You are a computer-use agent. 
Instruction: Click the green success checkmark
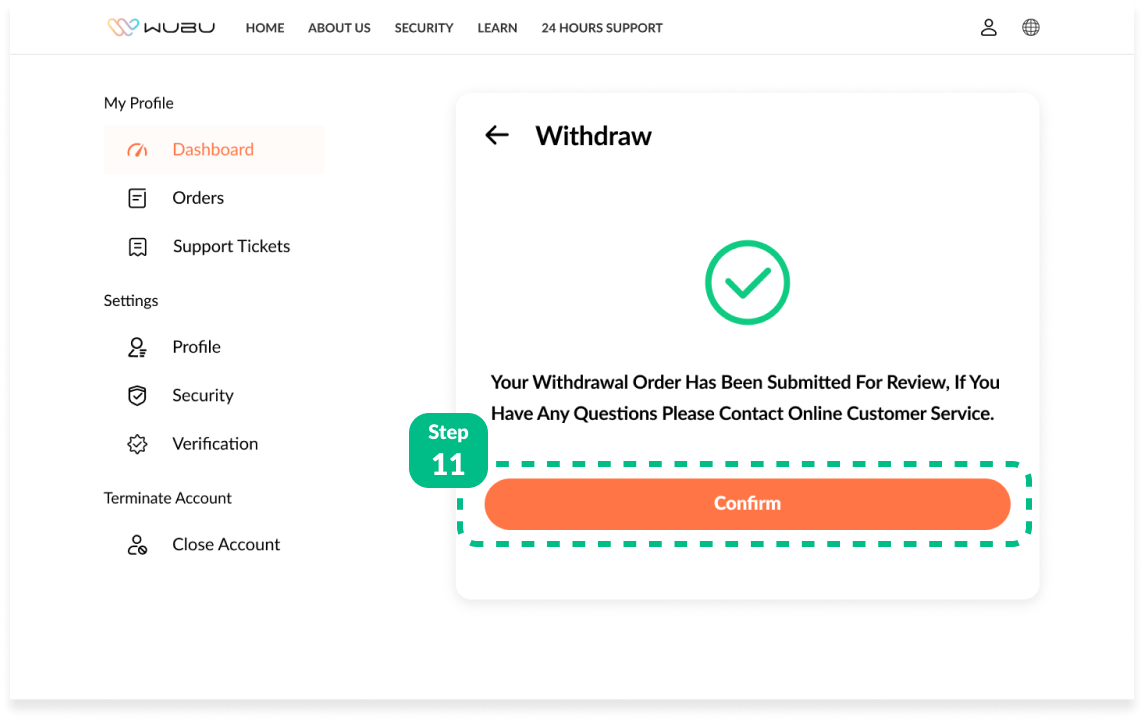(x=747, y=283)
